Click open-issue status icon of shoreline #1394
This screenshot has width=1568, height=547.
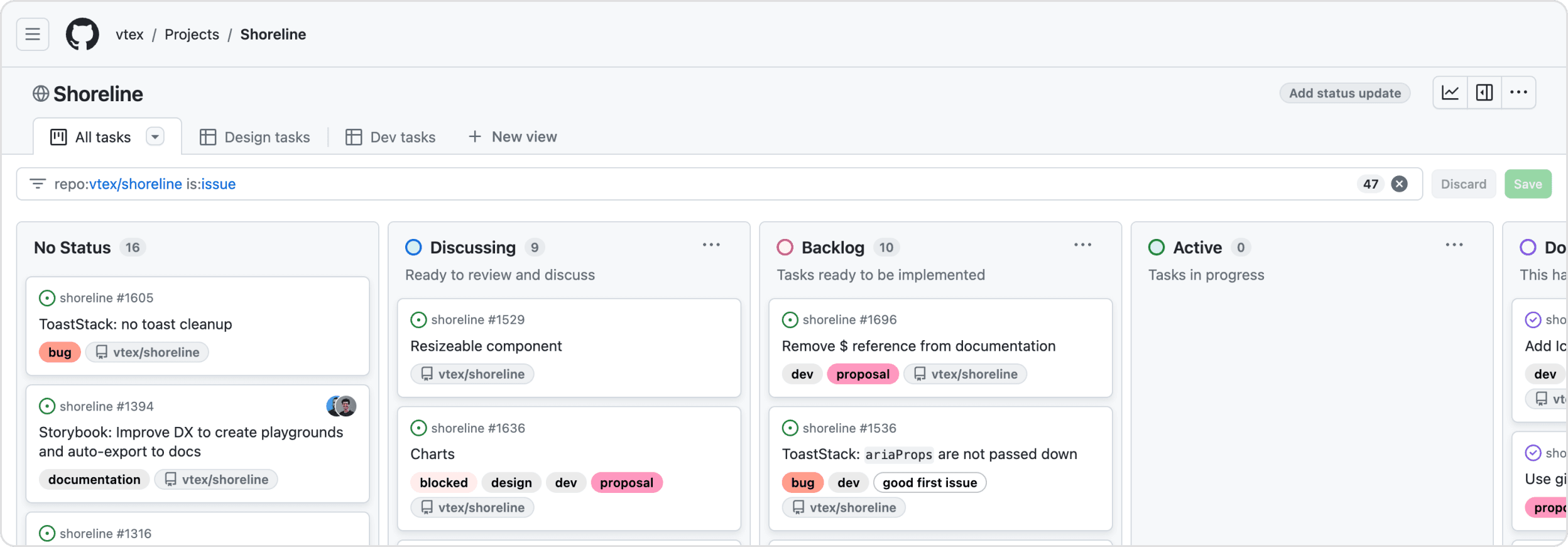47,406
